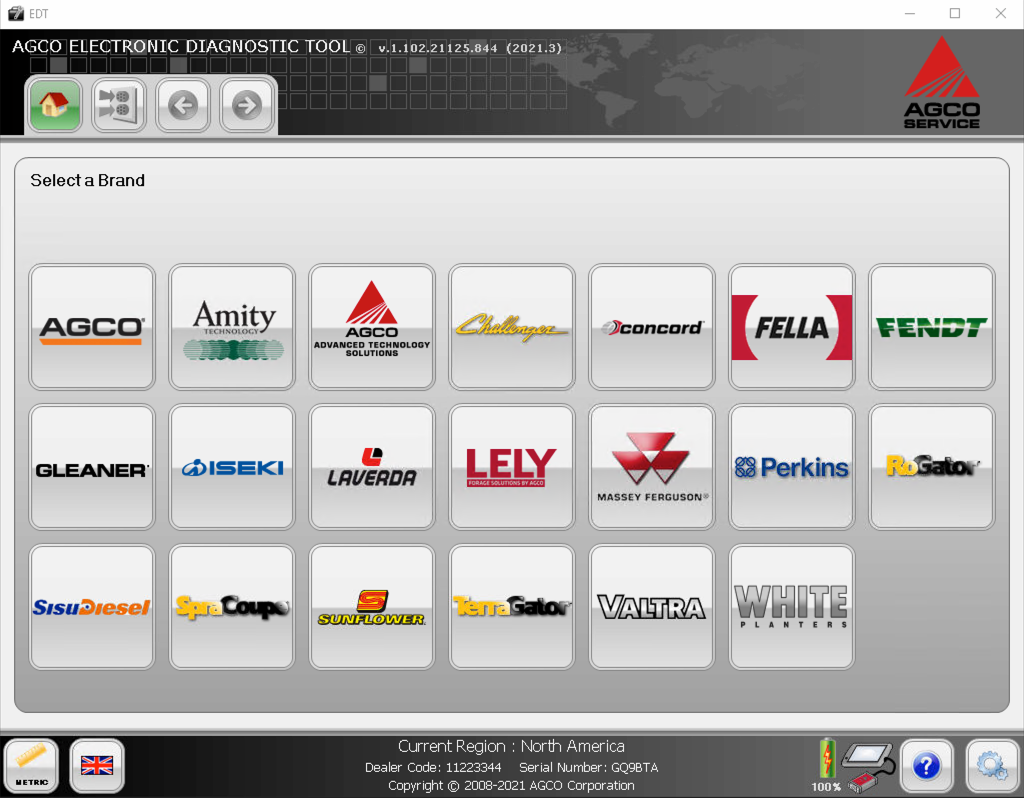Viewport: 1024px width, 798px height.
Task: Open the module transfer icon beside Home
Action: click(x=118, y=104)
